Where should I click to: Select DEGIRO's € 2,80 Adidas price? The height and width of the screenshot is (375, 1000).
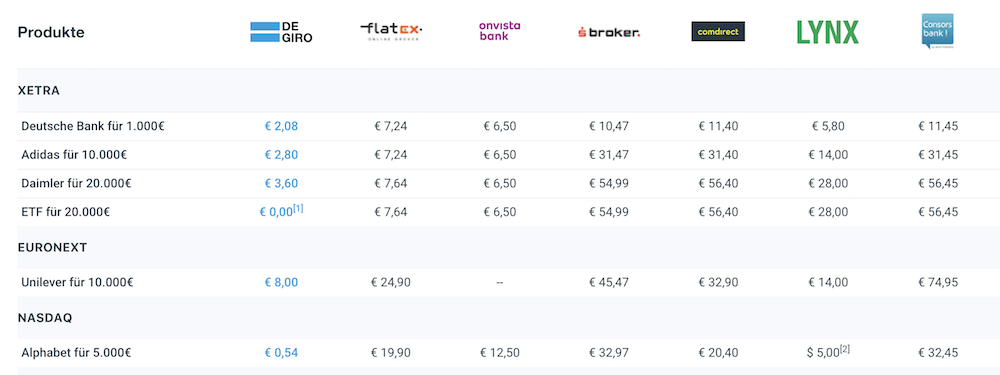(x=281, y=155)
